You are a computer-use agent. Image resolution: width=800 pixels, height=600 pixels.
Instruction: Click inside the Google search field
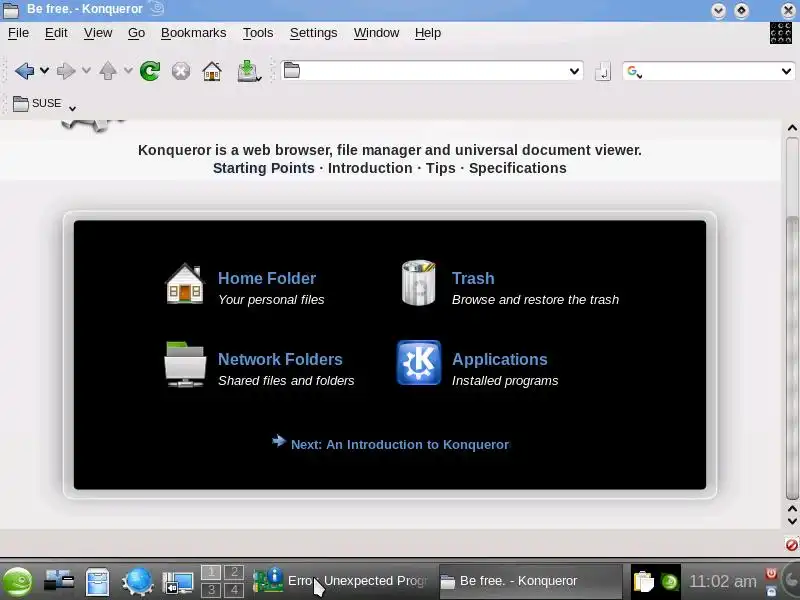[711, 71]
